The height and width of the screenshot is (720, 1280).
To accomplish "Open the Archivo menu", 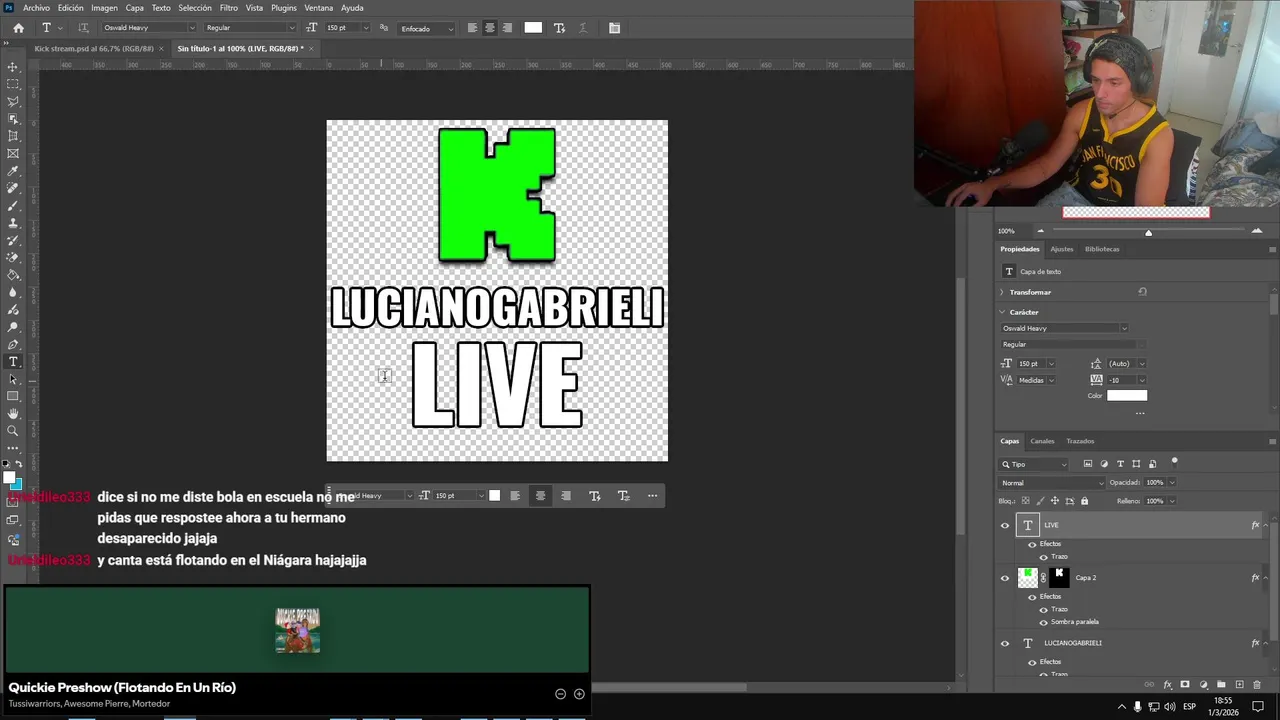I will tap(36, 8).
